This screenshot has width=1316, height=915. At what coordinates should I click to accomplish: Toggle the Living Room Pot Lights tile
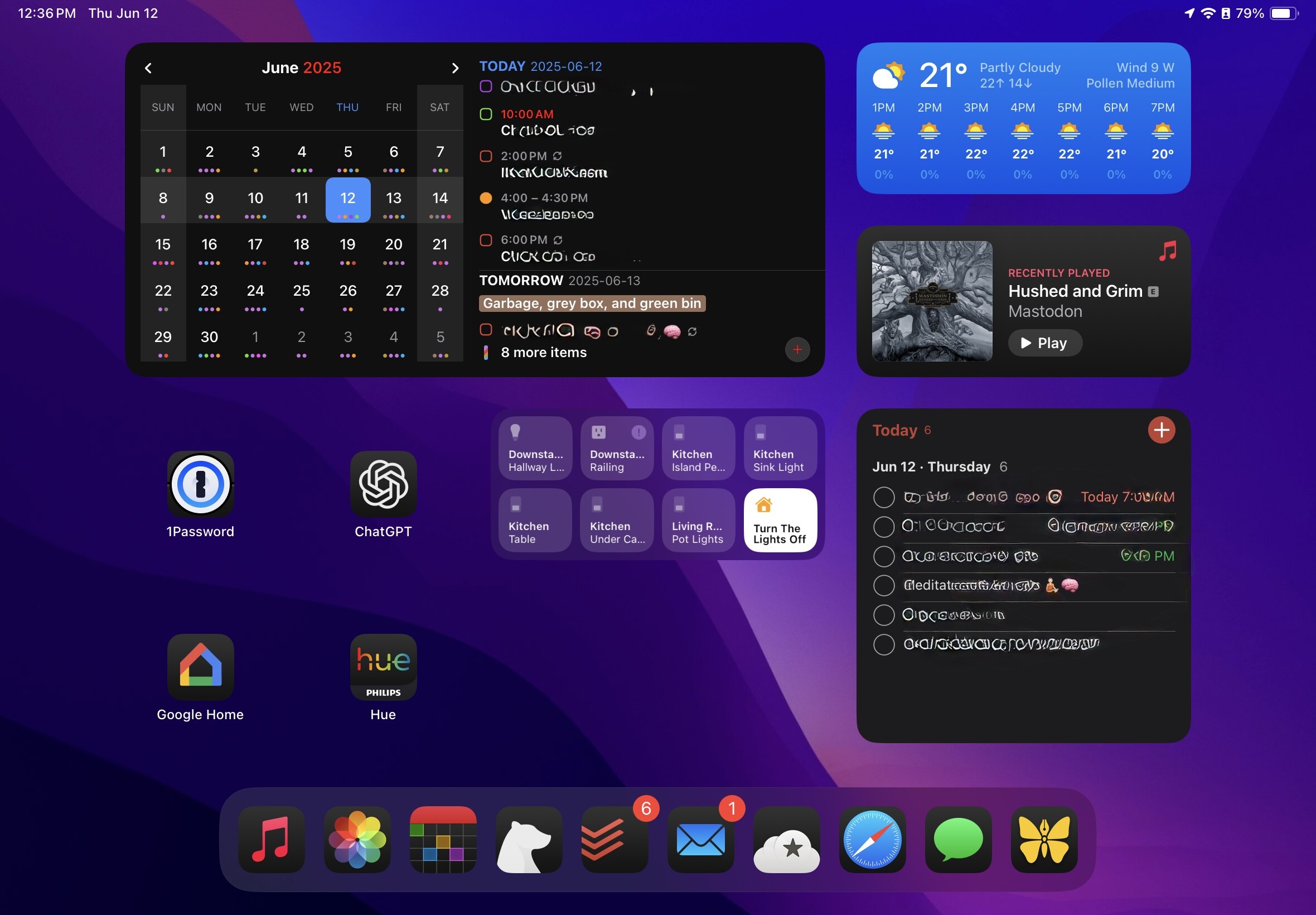point(698,520)
